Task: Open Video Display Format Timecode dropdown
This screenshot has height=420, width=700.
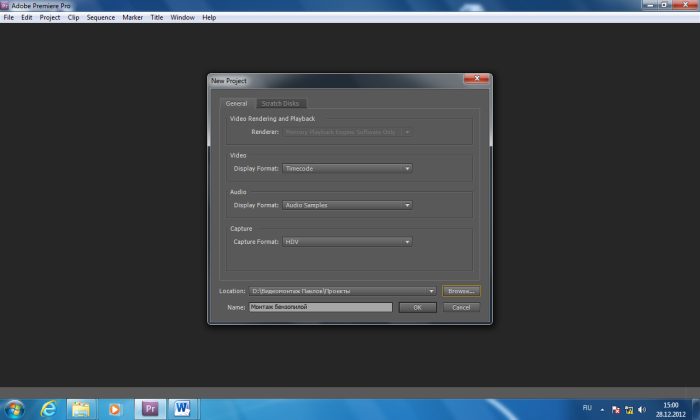Action: coord(347,169)
